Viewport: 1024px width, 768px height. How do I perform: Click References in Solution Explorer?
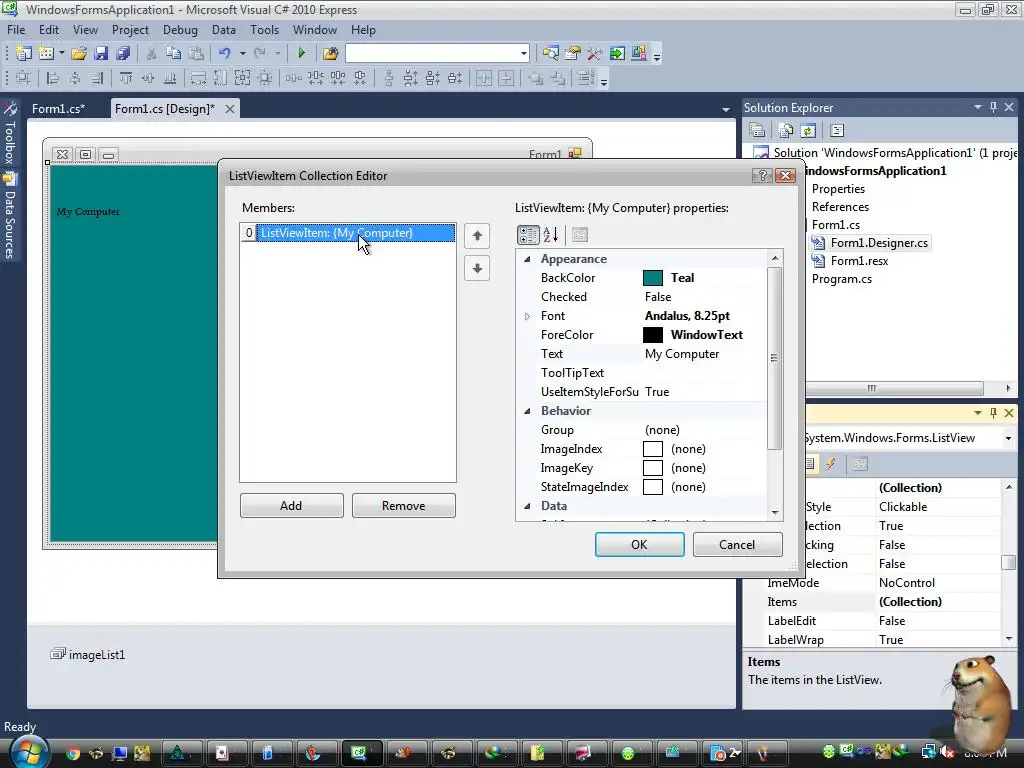(x=840, y=207)
